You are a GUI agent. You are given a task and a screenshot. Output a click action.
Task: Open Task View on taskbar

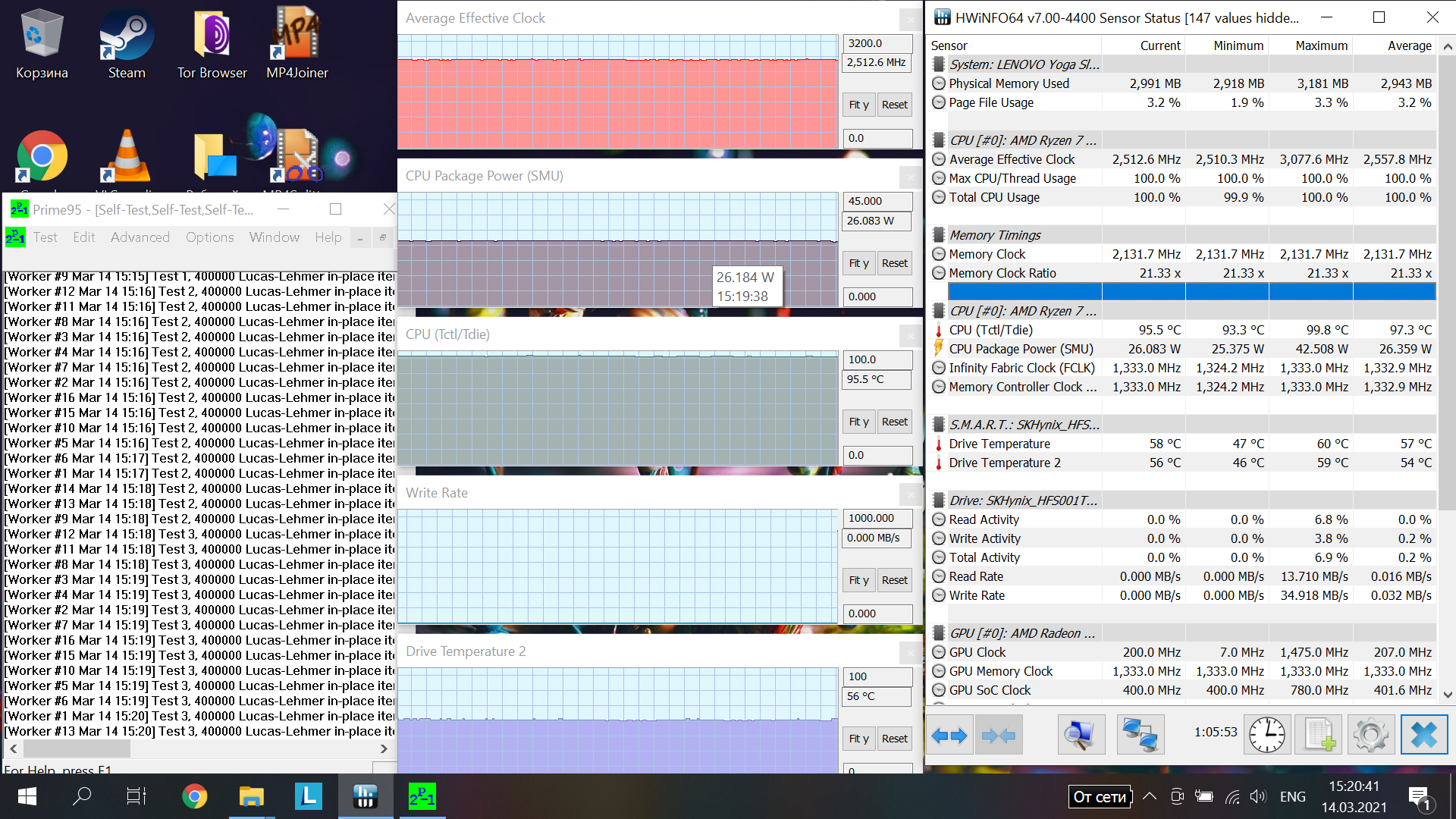click(136, 796)
